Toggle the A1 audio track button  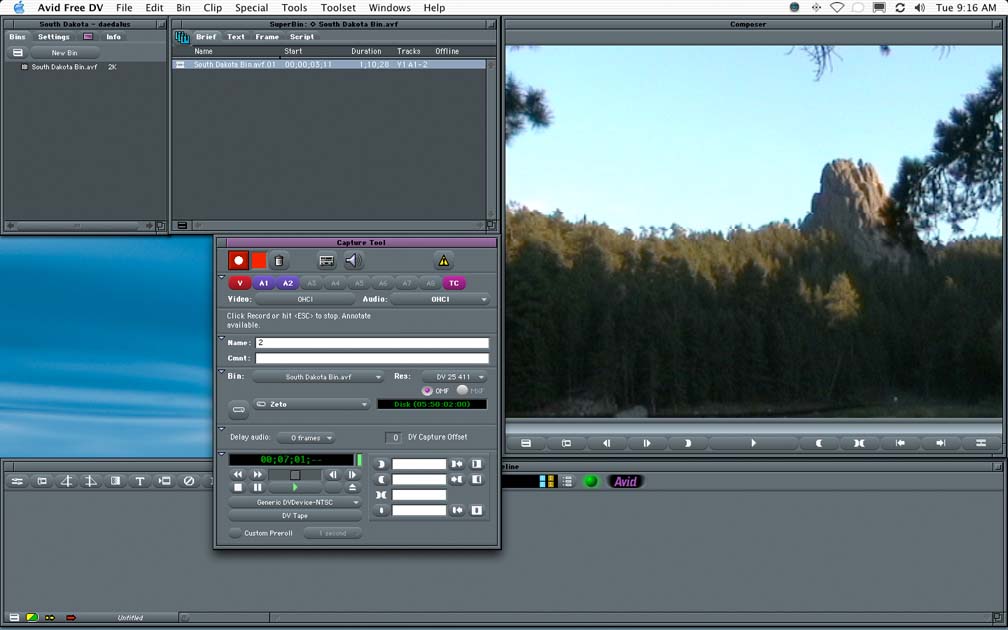coord(264,283)
